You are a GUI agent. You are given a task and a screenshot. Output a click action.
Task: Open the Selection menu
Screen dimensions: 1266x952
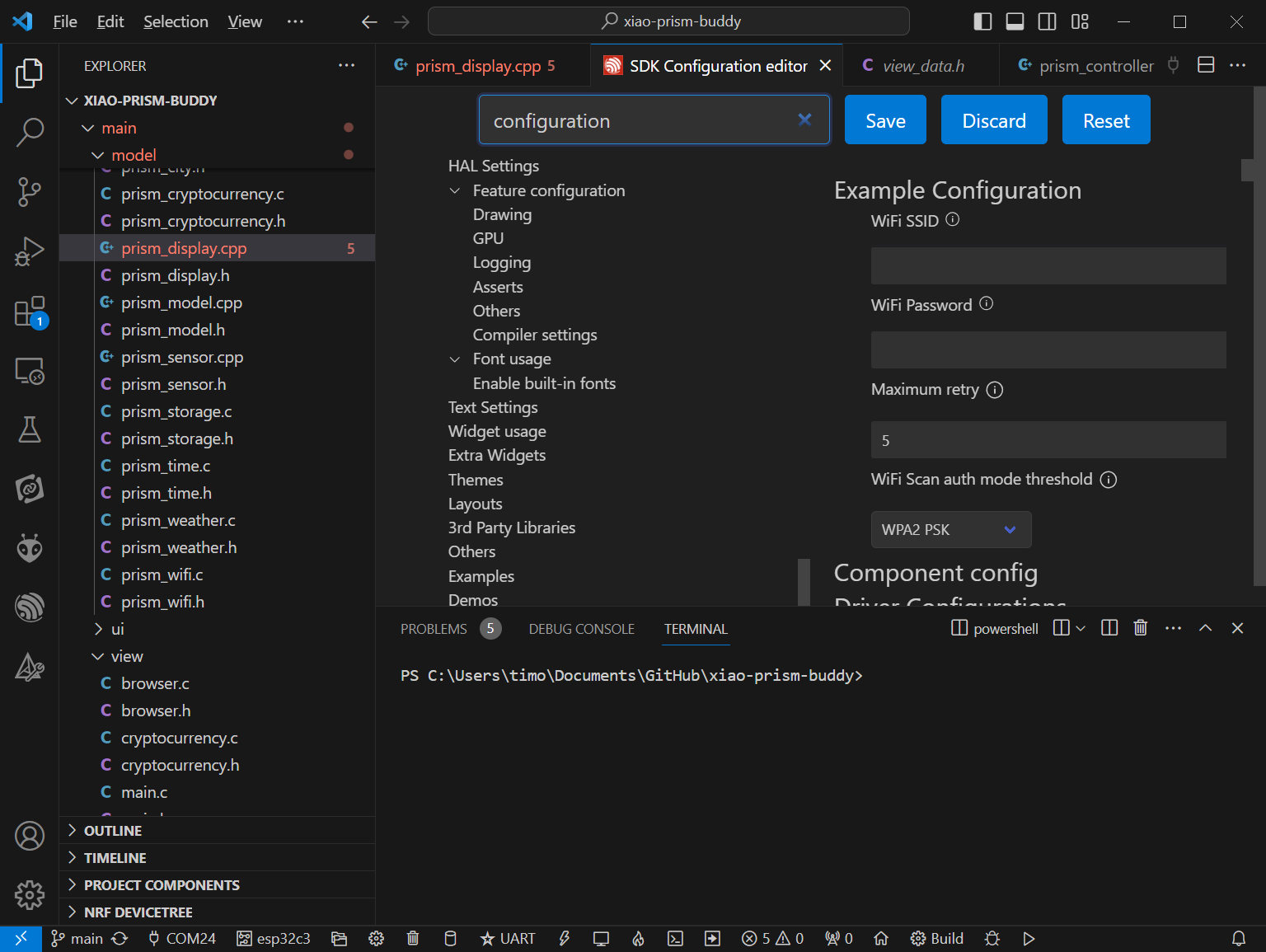pos(176,21)
